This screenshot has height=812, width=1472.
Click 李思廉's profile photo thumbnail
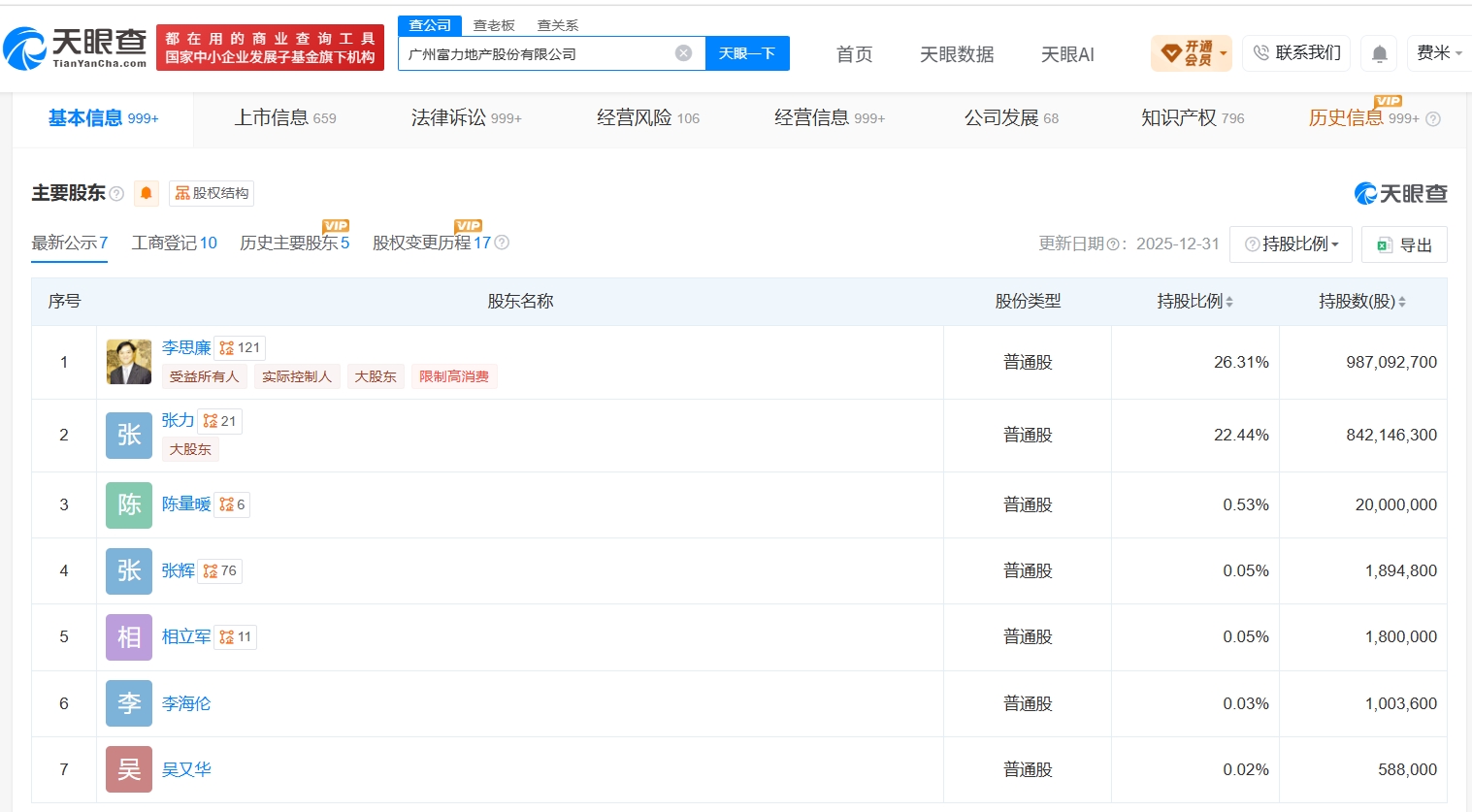click(x=129, y=362)
